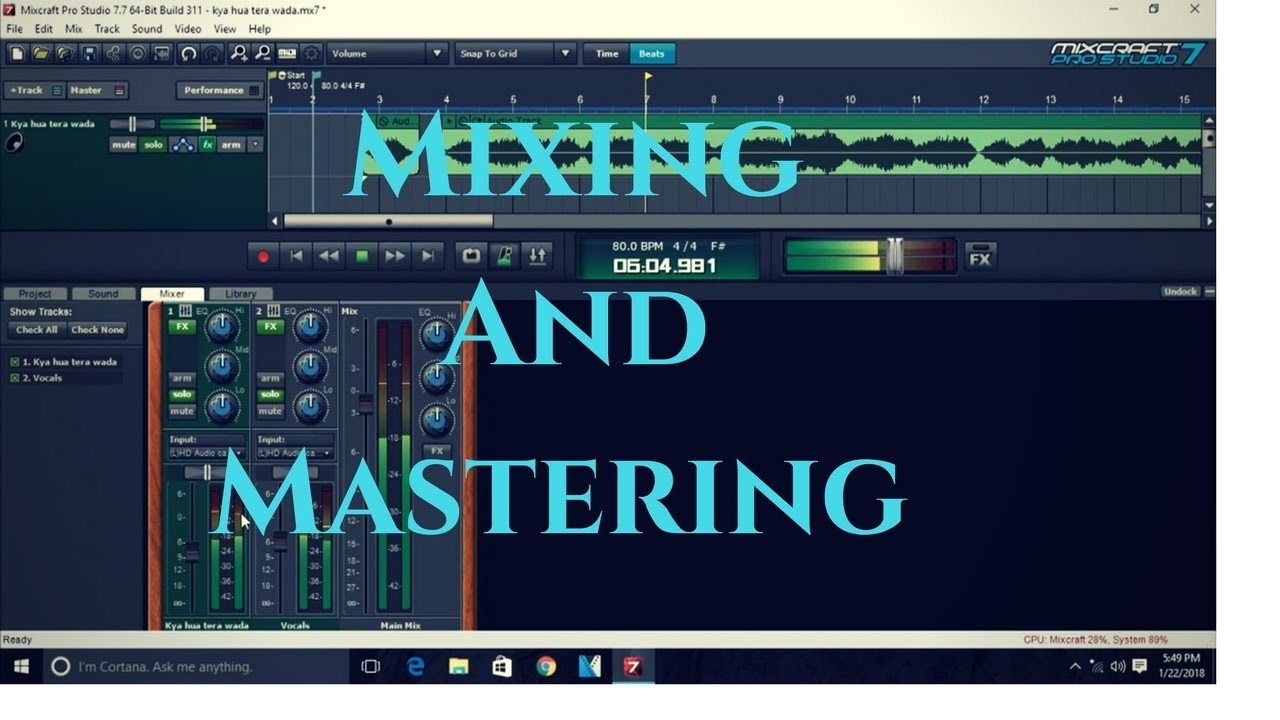Click the Check None button
This screenshot has width=1280, height=720.
pos(97,330)
